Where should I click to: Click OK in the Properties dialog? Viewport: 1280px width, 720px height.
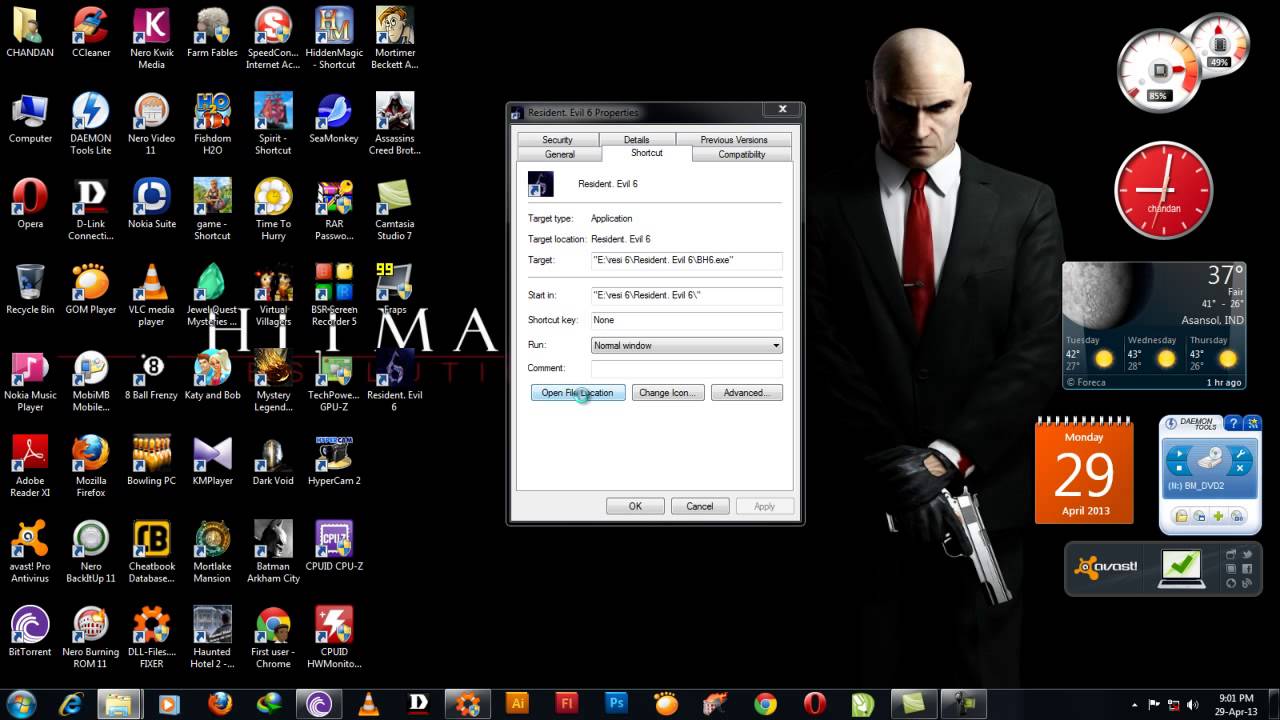coord(635,506)
